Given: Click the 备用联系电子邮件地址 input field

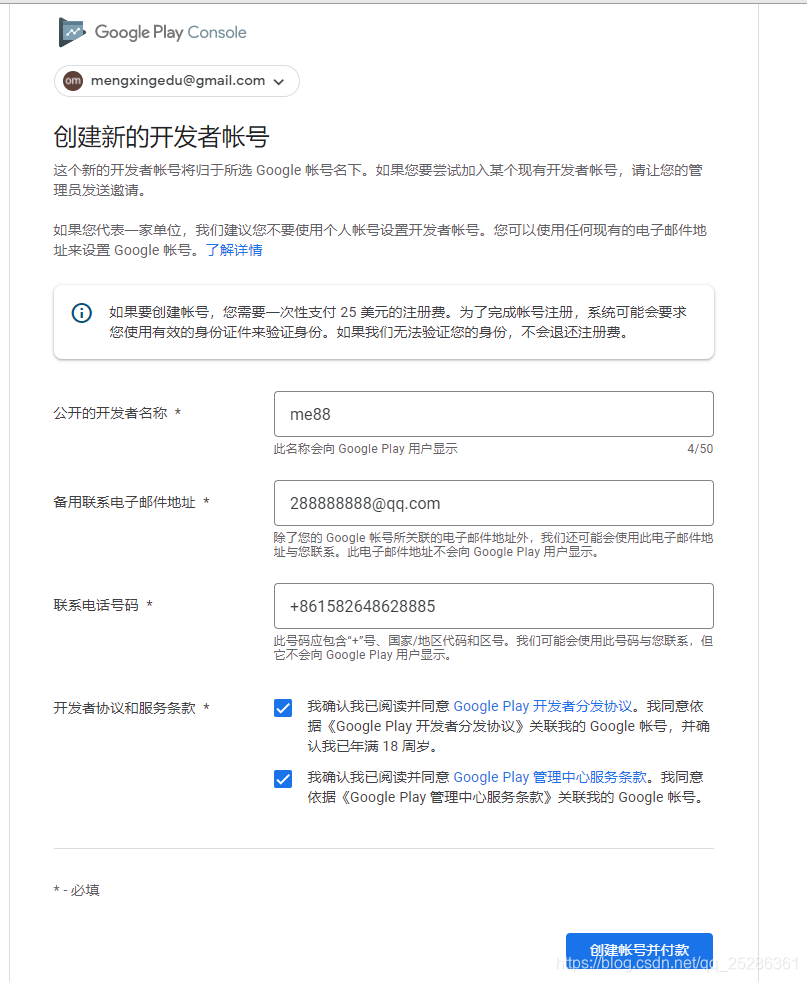Looking at the screenshot, I should 493,503.
